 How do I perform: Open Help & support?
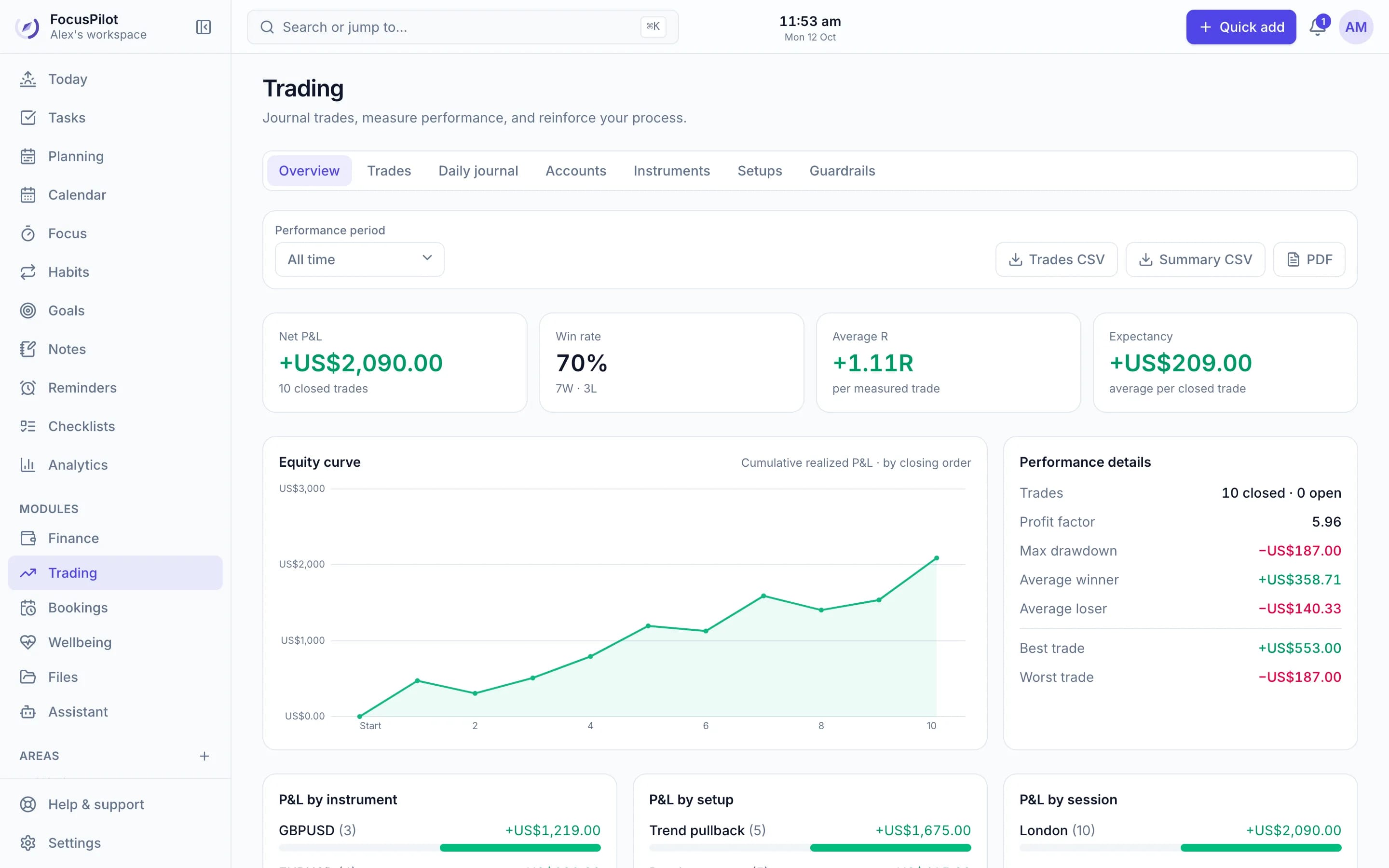pyautogui.click(x=115, y=804)
